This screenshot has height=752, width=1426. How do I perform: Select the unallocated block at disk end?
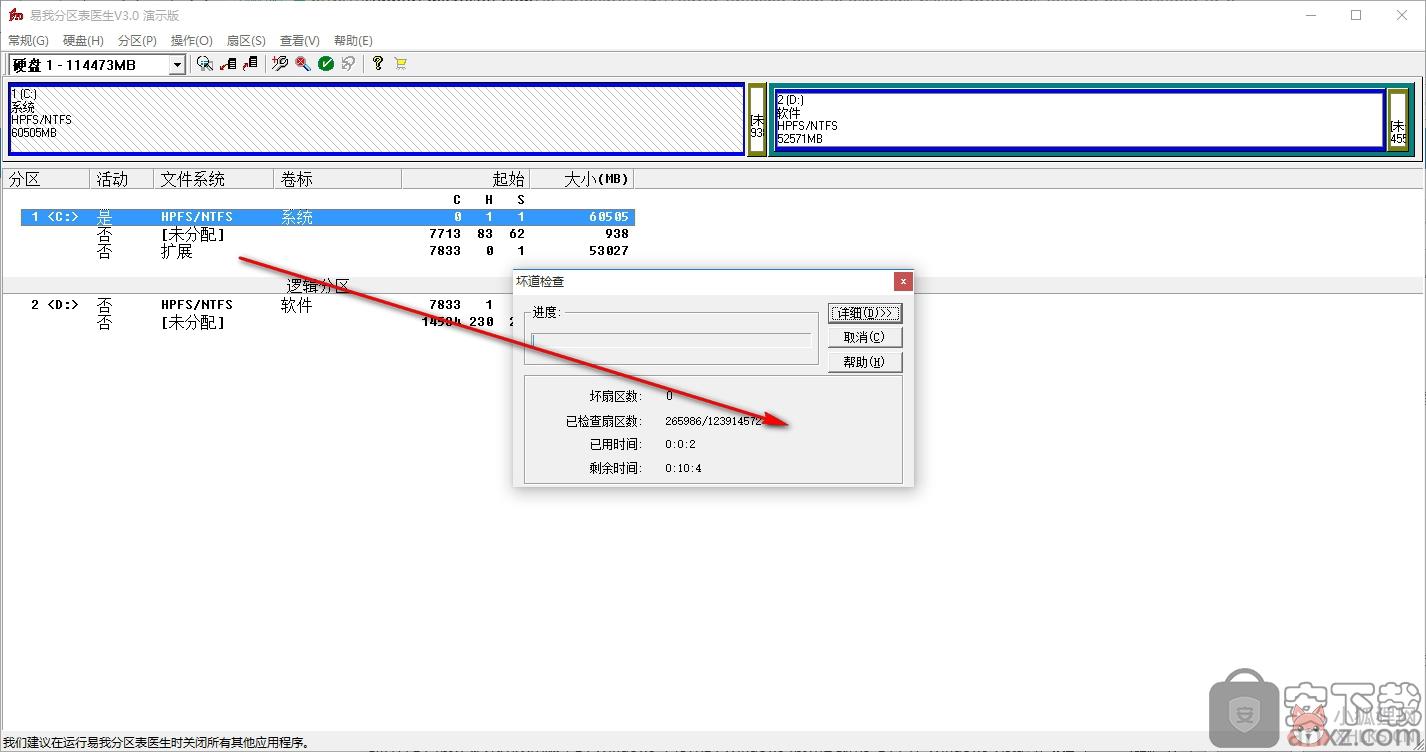click(x=1397, y=119)
